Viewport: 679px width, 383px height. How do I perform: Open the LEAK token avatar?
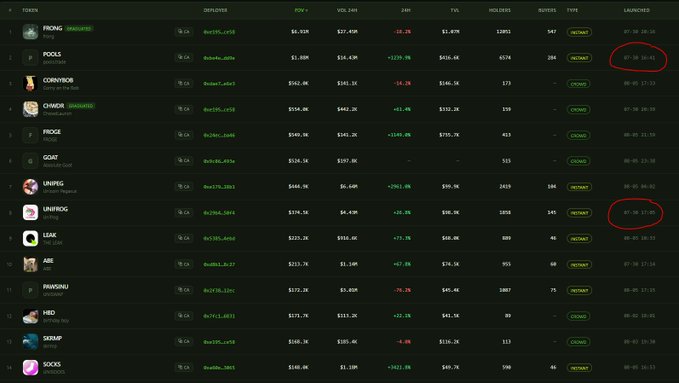(30, 238)
